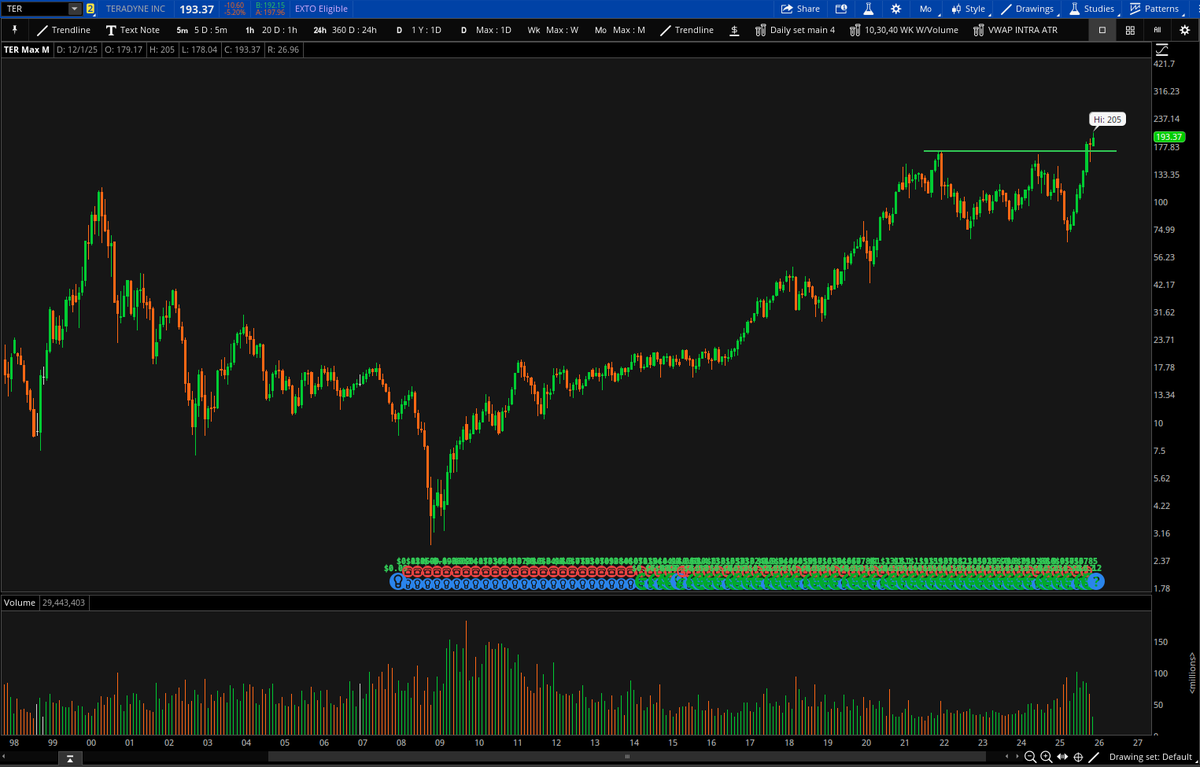Click the rightmost blue lightbulb event marker
1200x767 pixels.
coord(1096,580)
